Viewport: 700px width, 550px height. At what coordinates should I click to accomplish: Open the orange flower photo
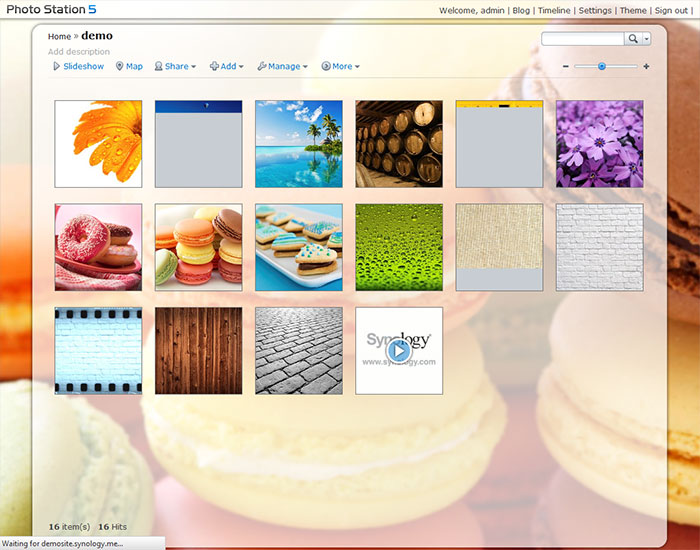(98, 144)
